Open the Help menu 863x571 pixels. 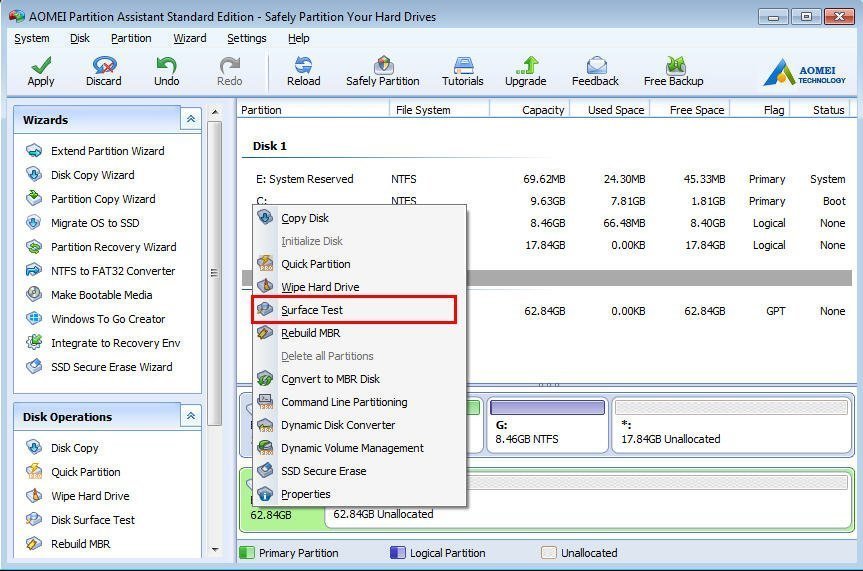(x=298, y=39)
